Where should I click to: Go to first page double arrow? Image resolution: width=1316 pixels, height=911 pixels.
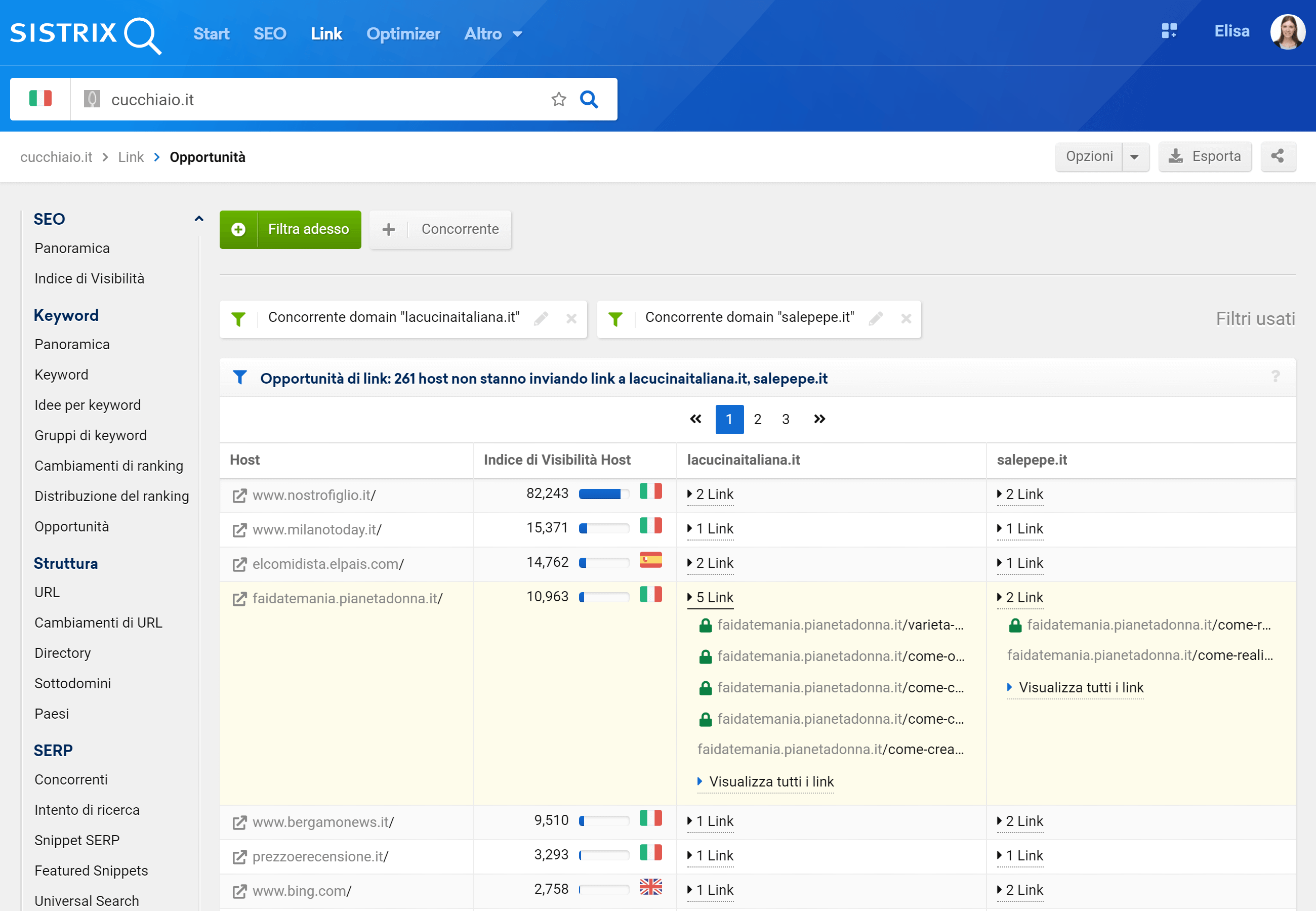(x=695, y=420)
